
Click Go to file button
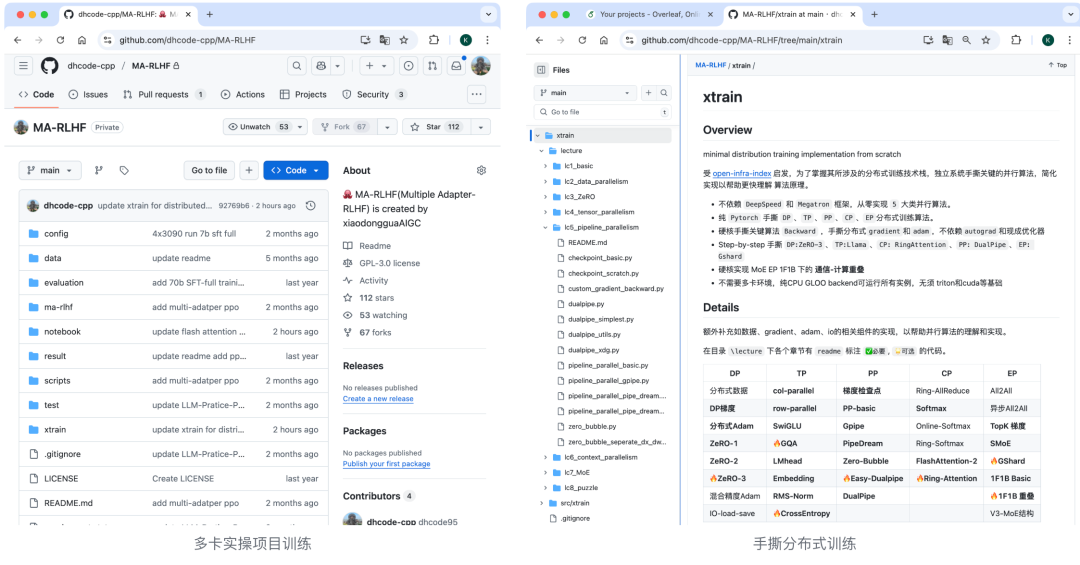(209, 170)
